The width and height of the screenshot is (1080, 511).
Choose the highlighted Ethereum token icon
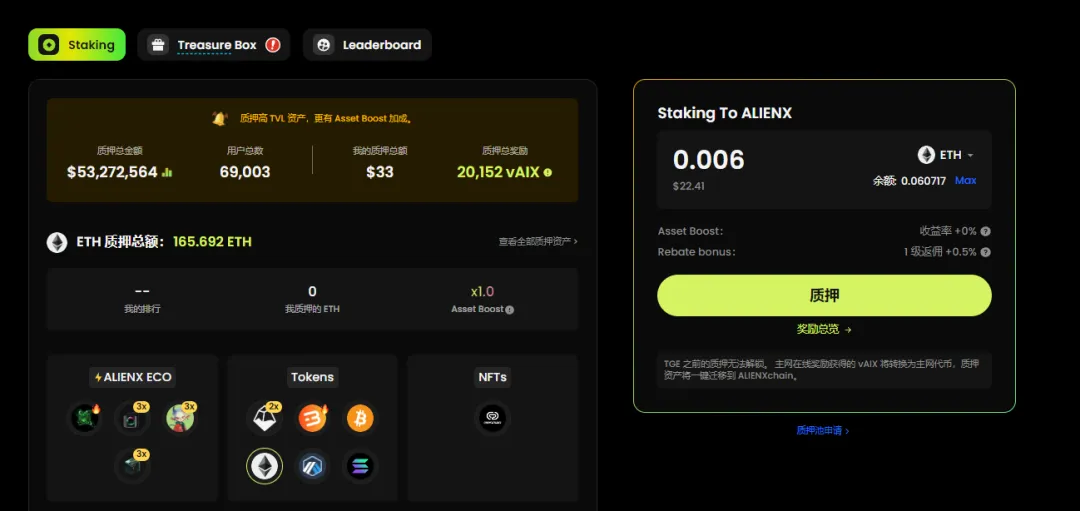click(x=264, y=466)
